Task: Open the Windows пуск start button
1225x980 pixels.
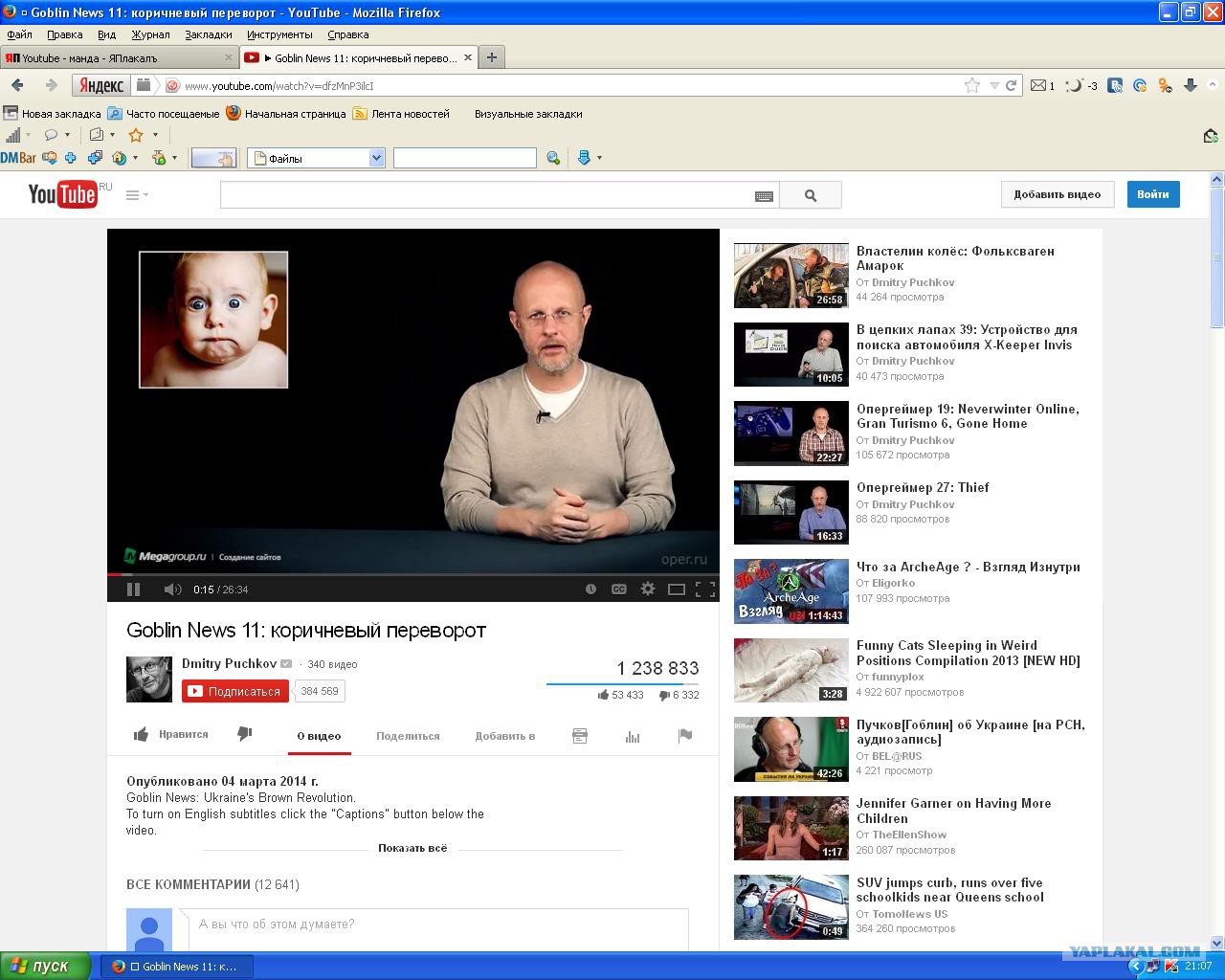Action: [45, 966]
